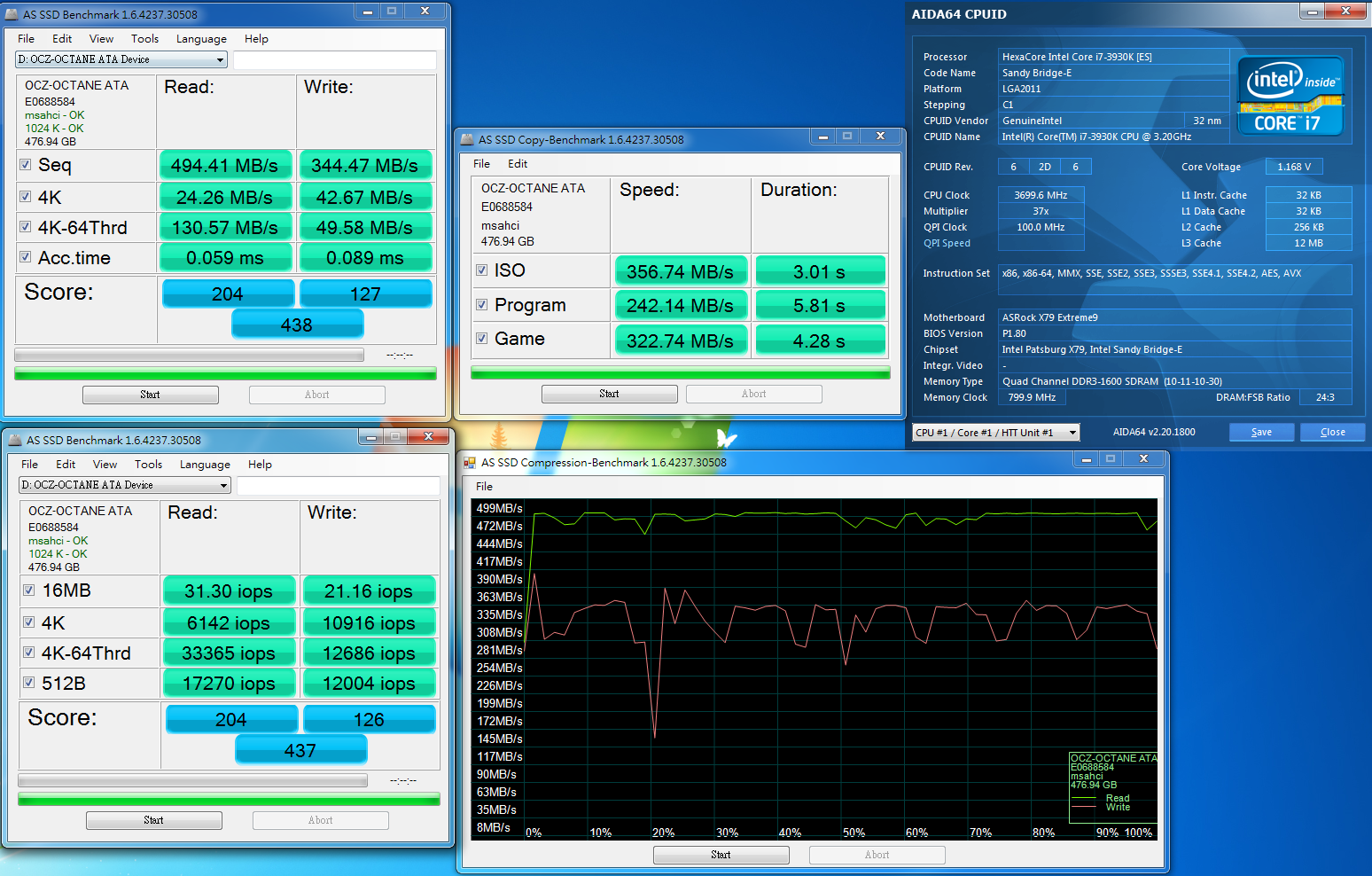Toggle the ISO checkbox in Copy-Benchmark
This screenshot has height=876, width=1372.
[482, 270]
